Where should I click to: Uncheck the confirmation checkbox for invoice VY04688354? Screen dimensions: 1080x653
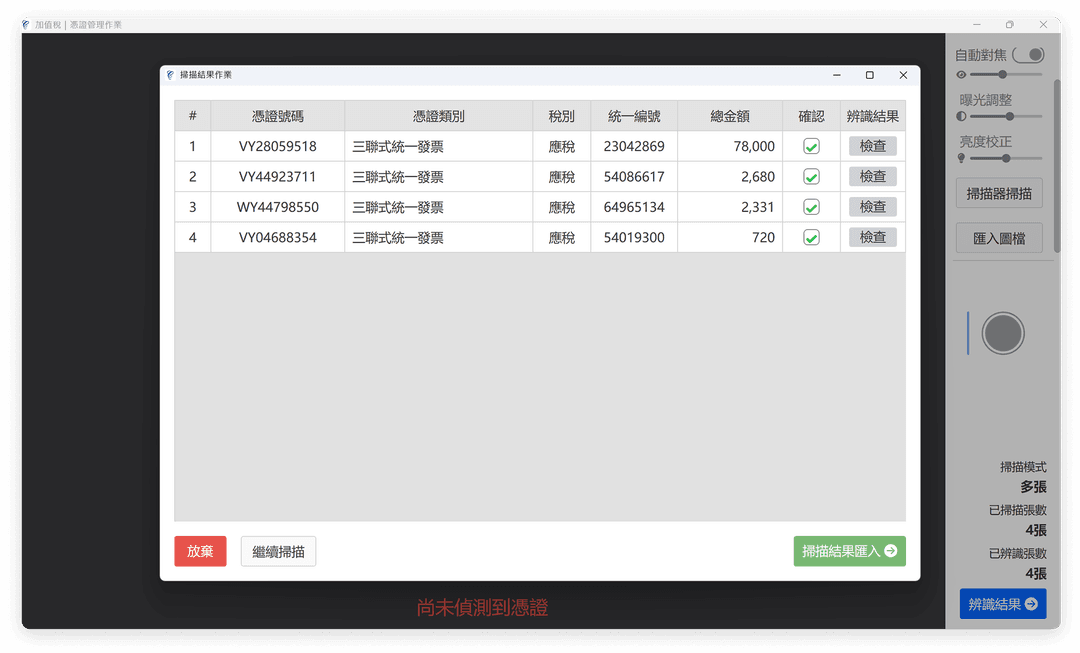coord(810,237)
